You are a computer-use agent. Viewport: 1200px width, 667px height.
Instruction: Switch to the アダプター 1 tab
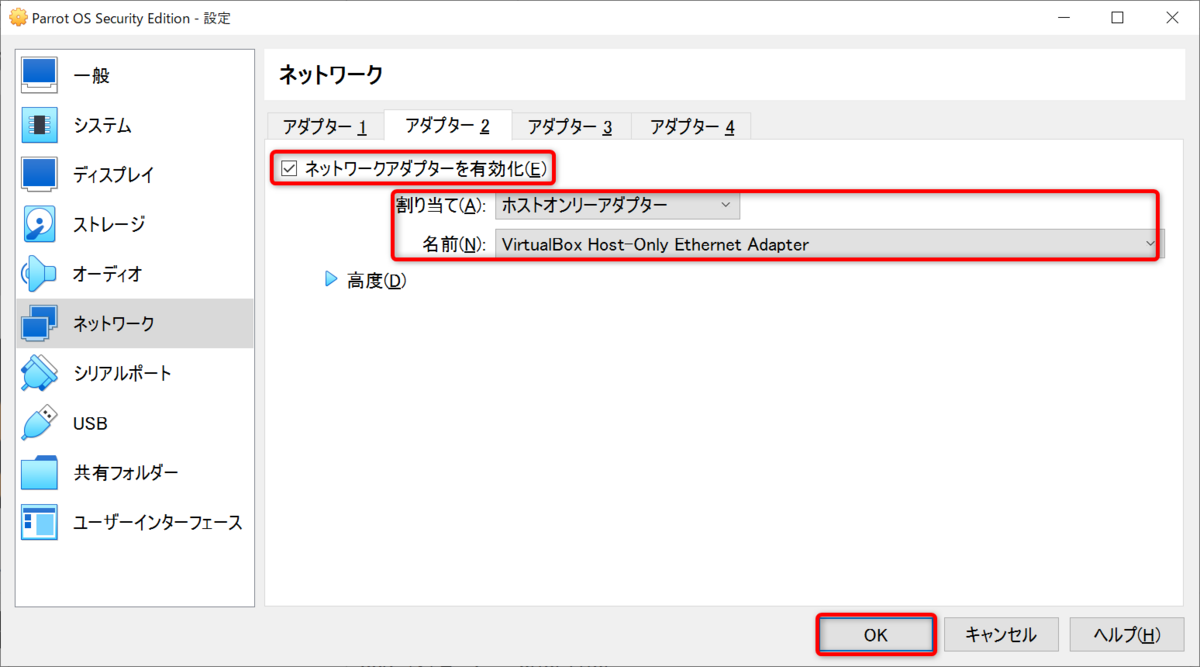(x=325, y=126)
